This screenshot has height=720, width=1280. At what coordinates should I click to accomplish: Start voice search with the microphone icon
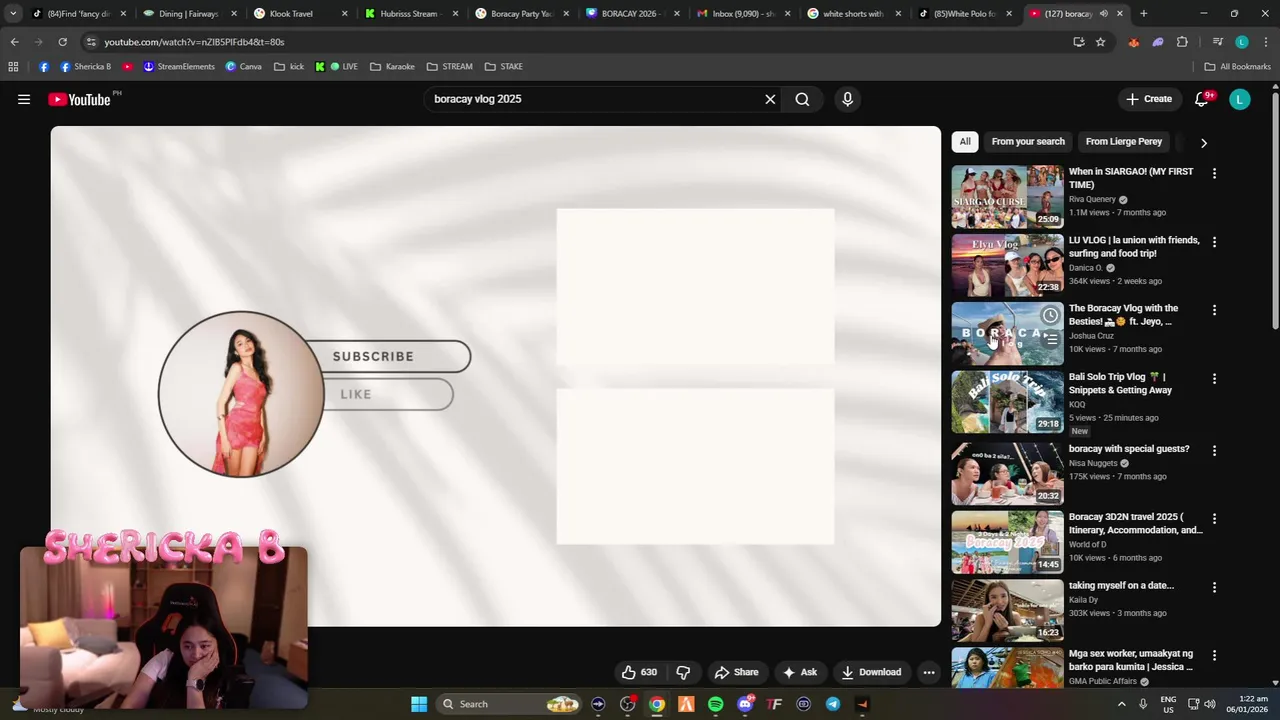pos(847,99)
